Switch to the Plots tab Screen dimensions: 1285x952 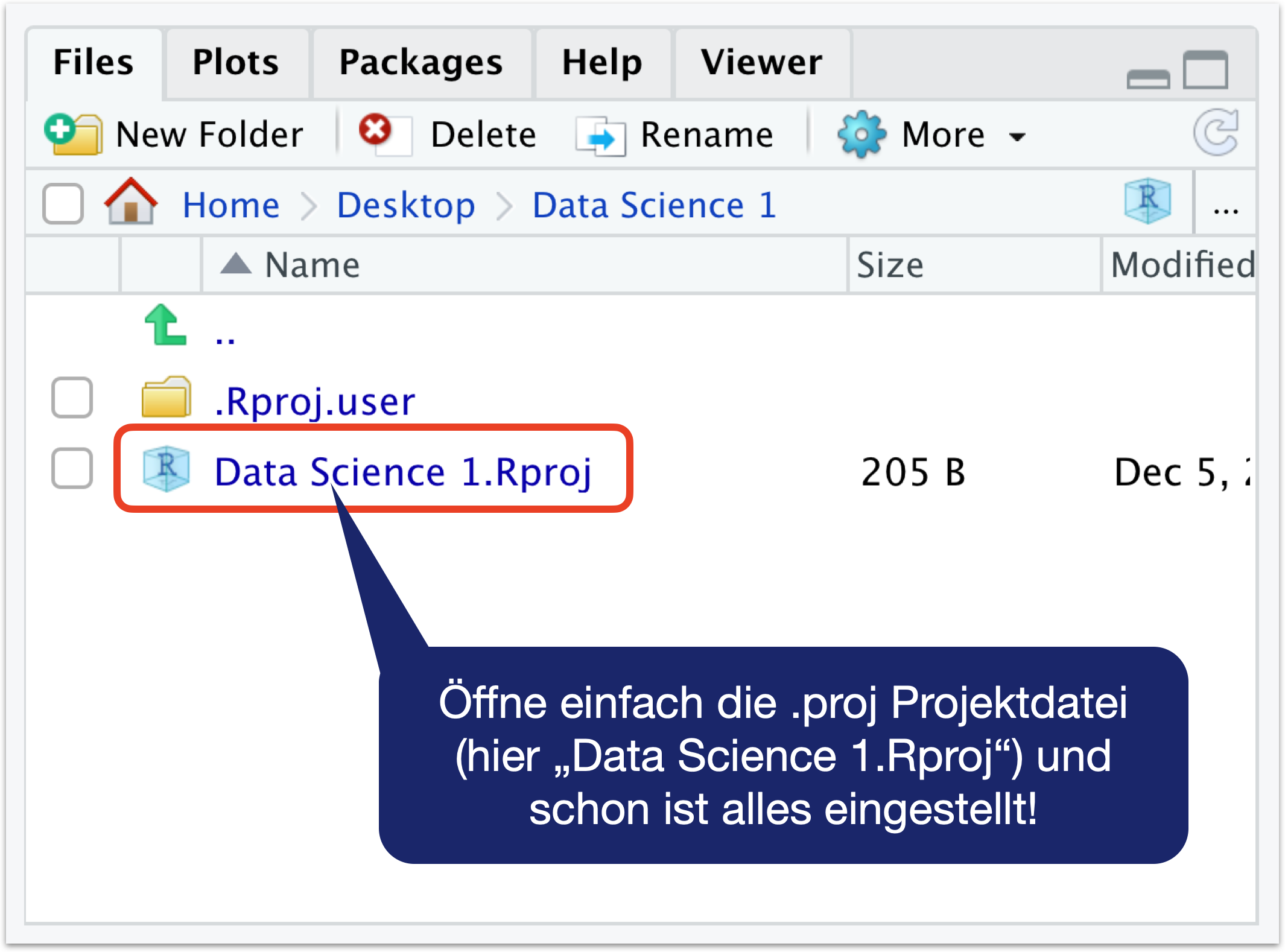[235, 62]
